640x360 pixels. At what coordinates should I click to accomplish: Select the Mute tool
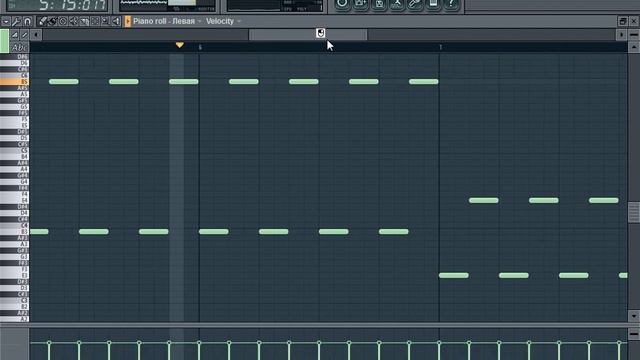(x=73, y=21)
